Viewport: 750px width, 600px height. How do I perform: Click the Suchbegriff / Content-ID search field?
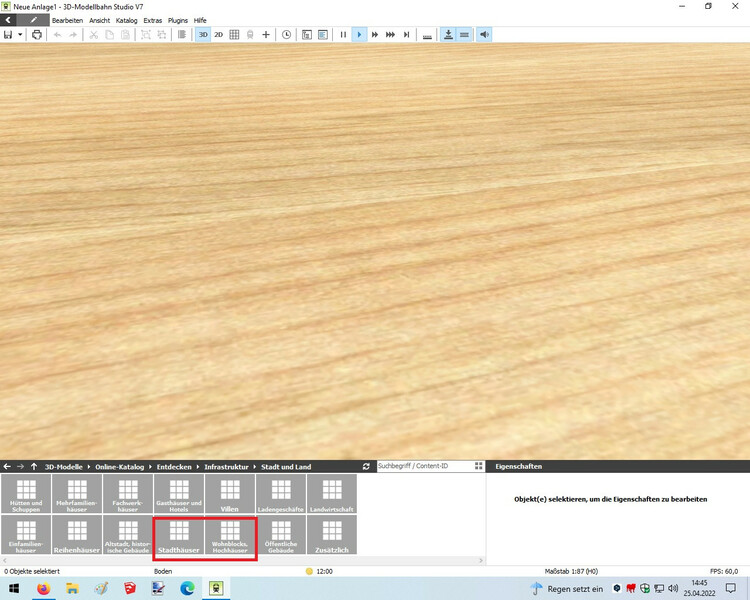pos(425,466)
